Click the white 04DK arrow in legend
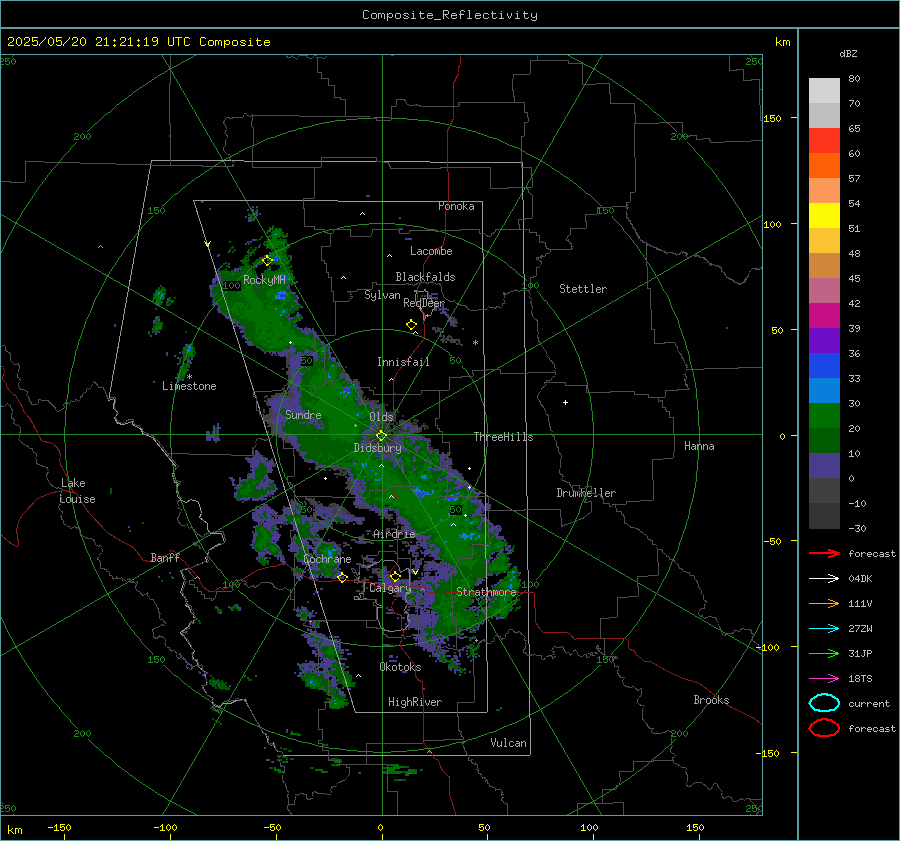The image size is (900, 841). pyautogui.click(x=824, y=579)
